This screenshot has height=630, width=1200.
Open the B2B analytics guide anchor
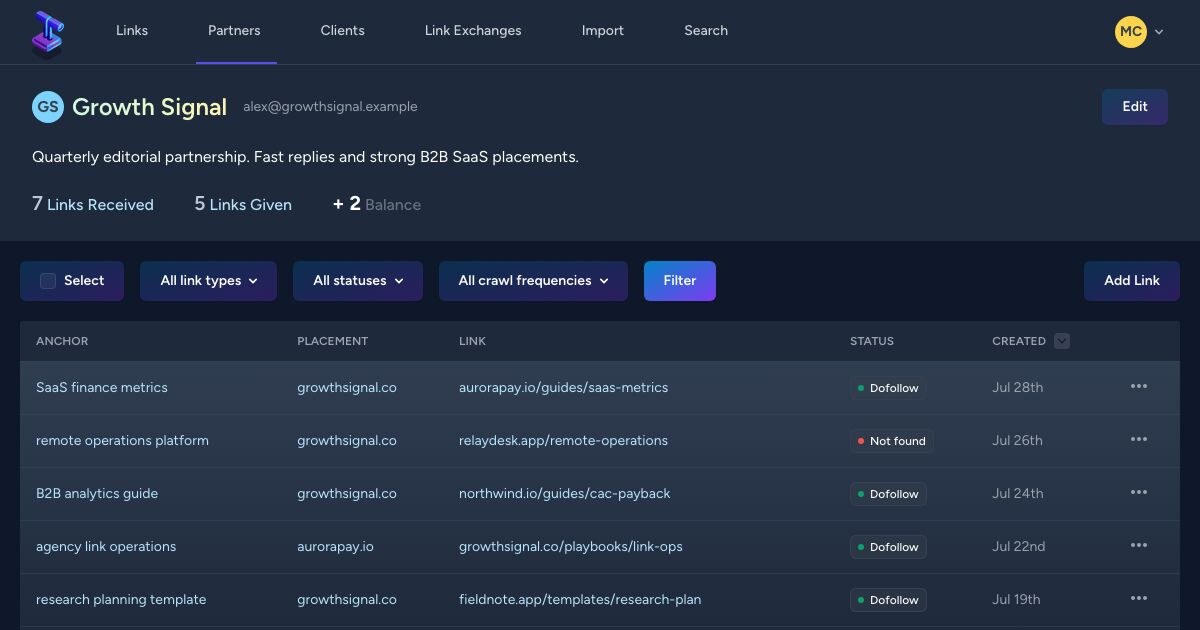(x=97, y=493)
